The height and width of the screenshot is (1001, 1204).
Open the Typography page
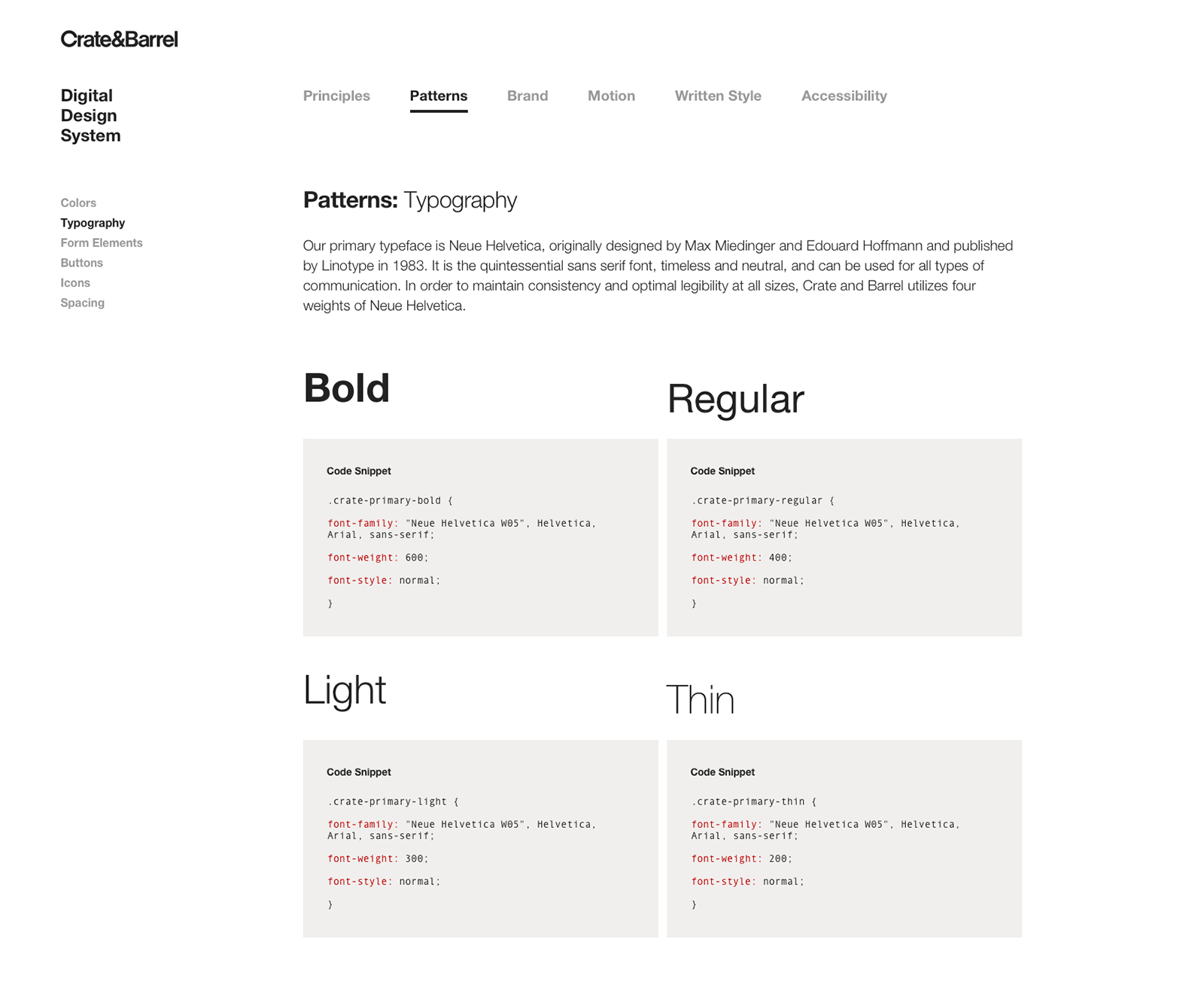click(x=93, y=223)
